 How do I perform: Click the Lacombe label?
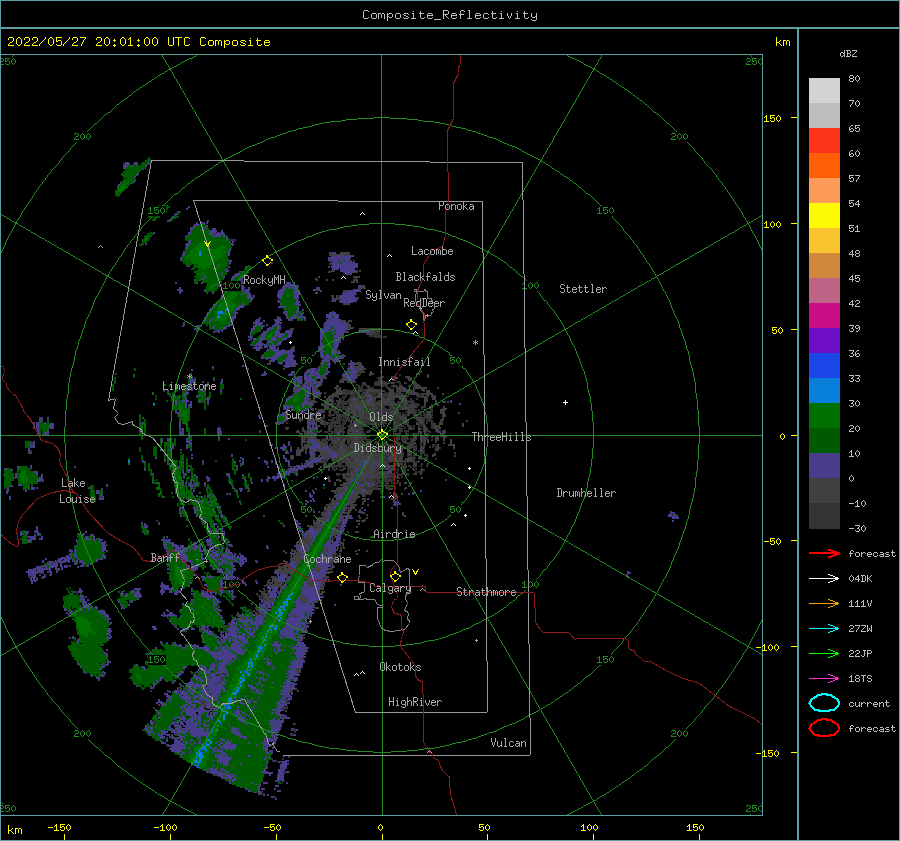[432, 251]
